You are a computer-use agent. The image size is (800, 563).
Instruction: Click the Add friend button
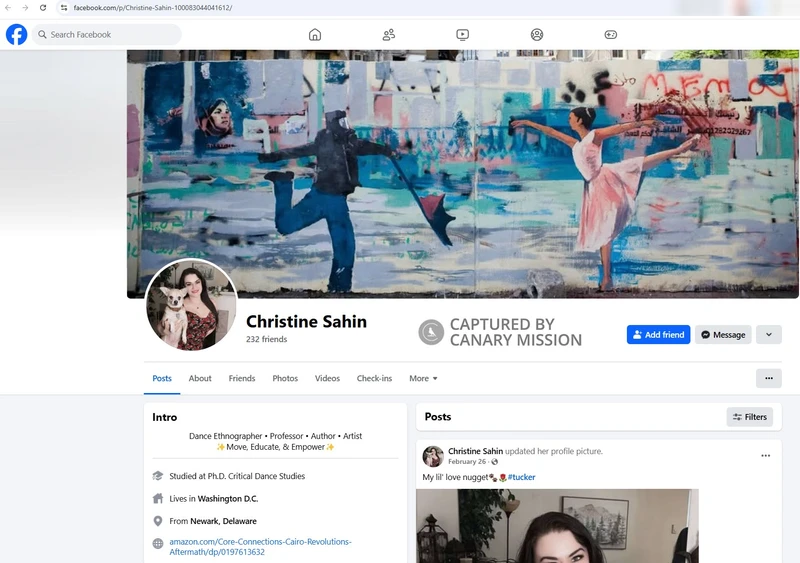658,335
